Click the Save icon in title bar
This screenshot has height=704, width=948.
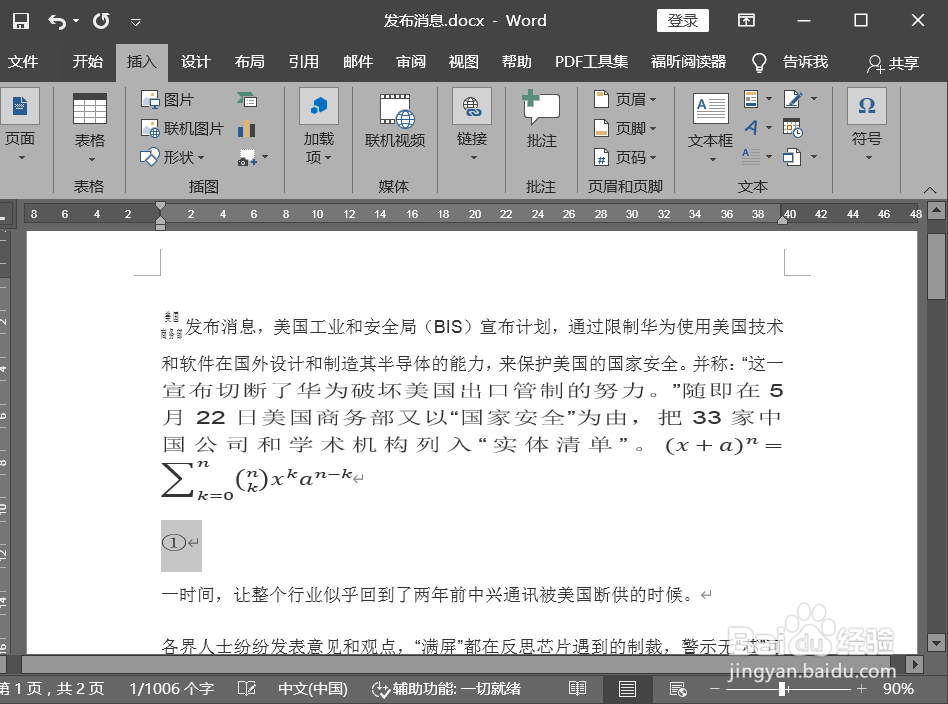21,21
